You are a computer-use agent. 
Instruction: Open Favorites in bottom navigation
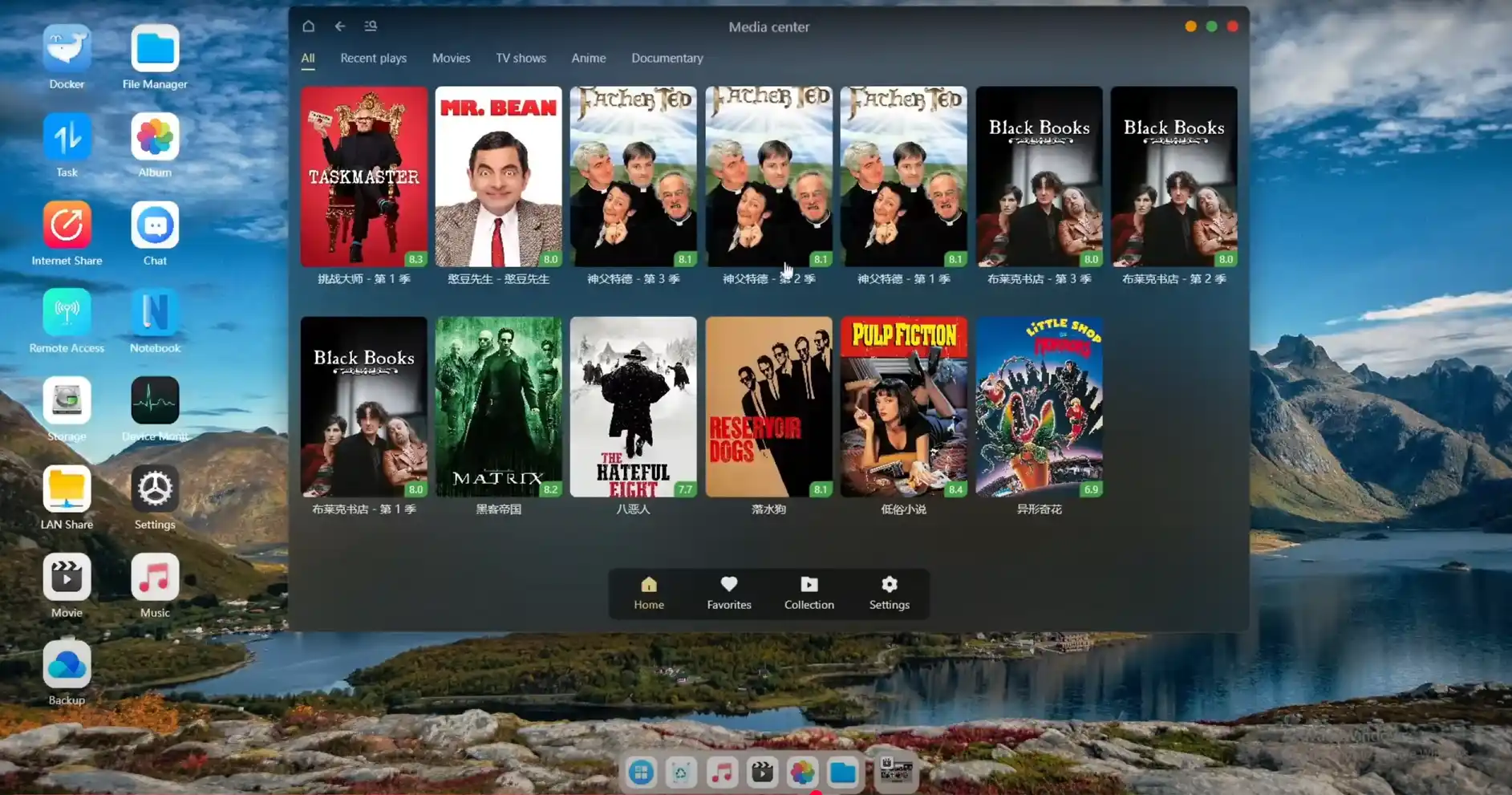pyautogui.click(x=729, y=594)
